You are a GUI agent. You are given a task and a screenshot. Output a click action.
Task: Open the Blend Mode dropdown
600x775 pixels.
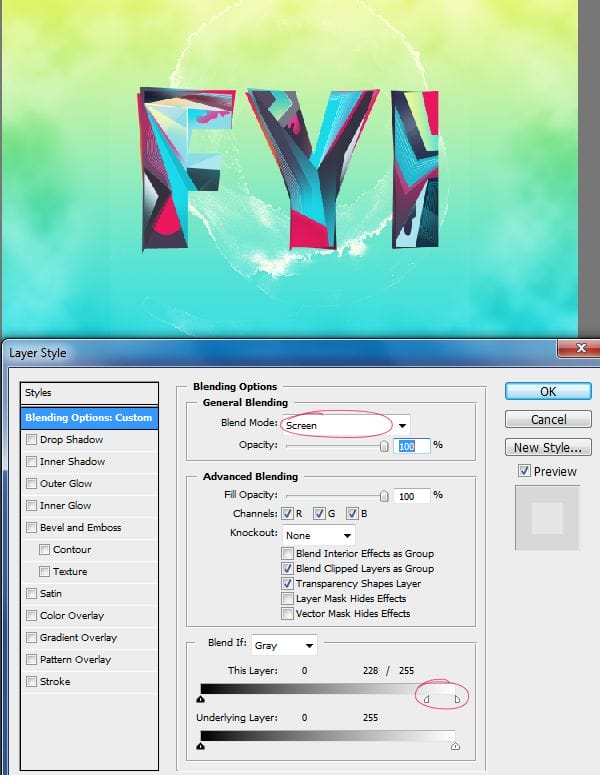[x=346, y=425]
